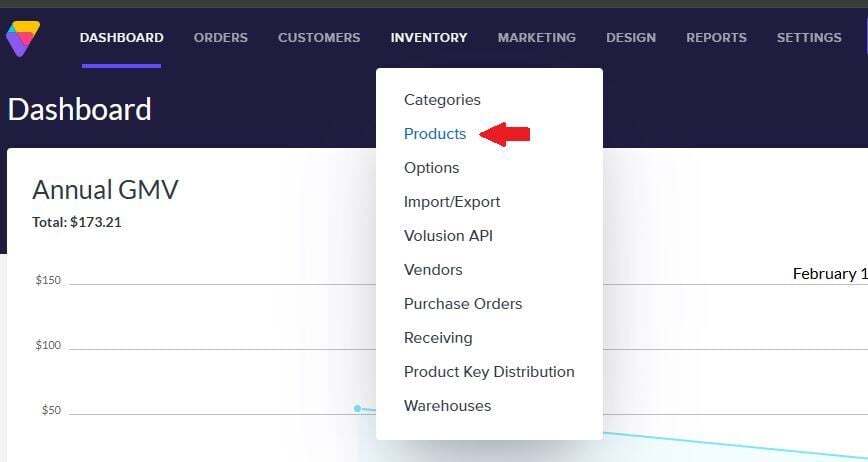
Task: Open the Dashboard tab
Action: click(121, 38)
